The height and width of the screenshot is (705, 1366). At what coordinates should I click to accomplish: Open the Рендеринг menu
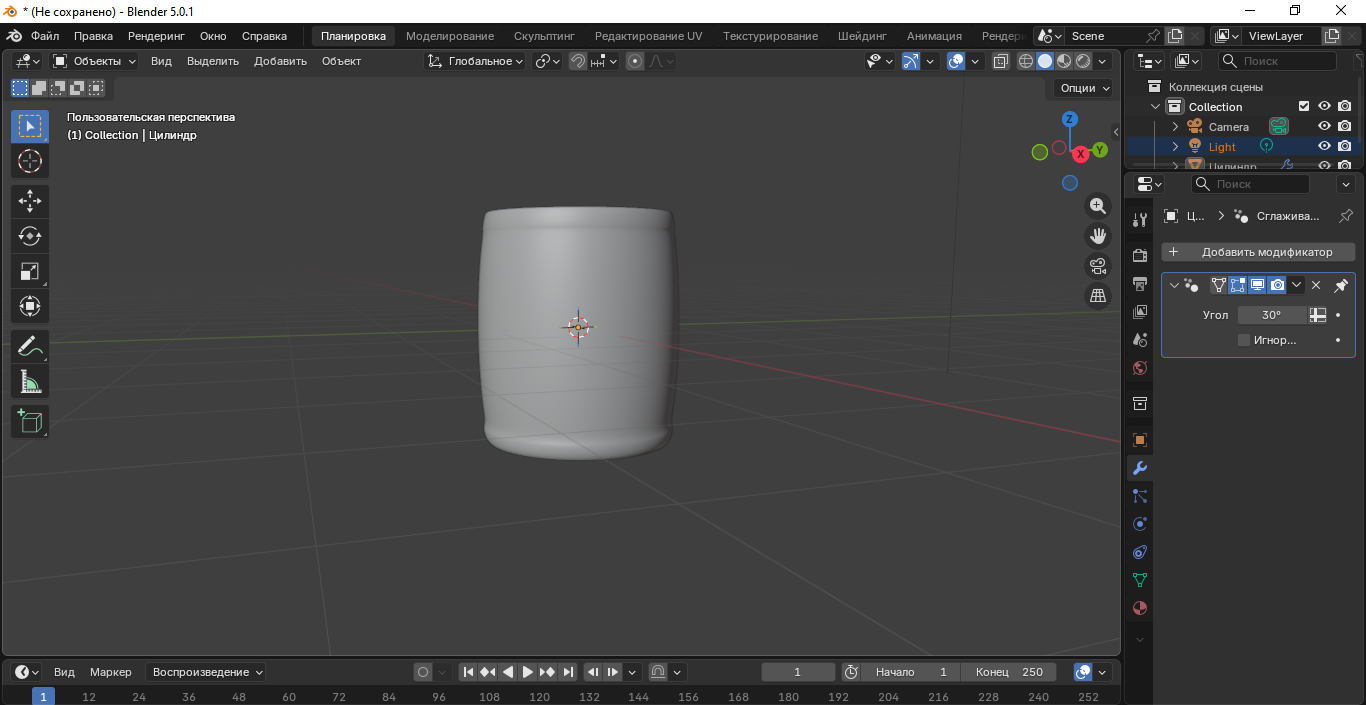click(156, 36)
